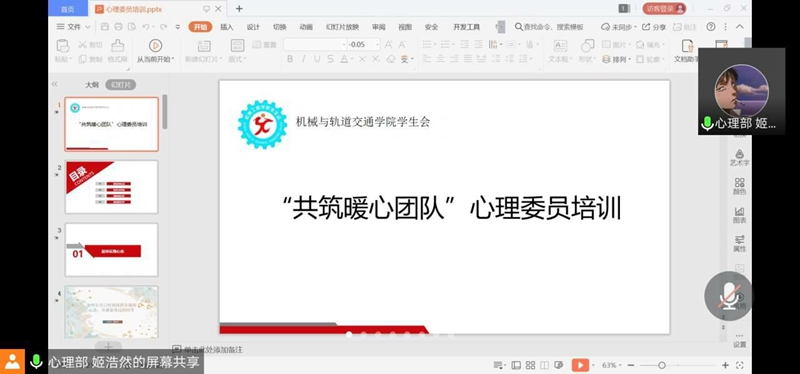Open the 幻灯片放映 ribbon tab

coord(342,27)
